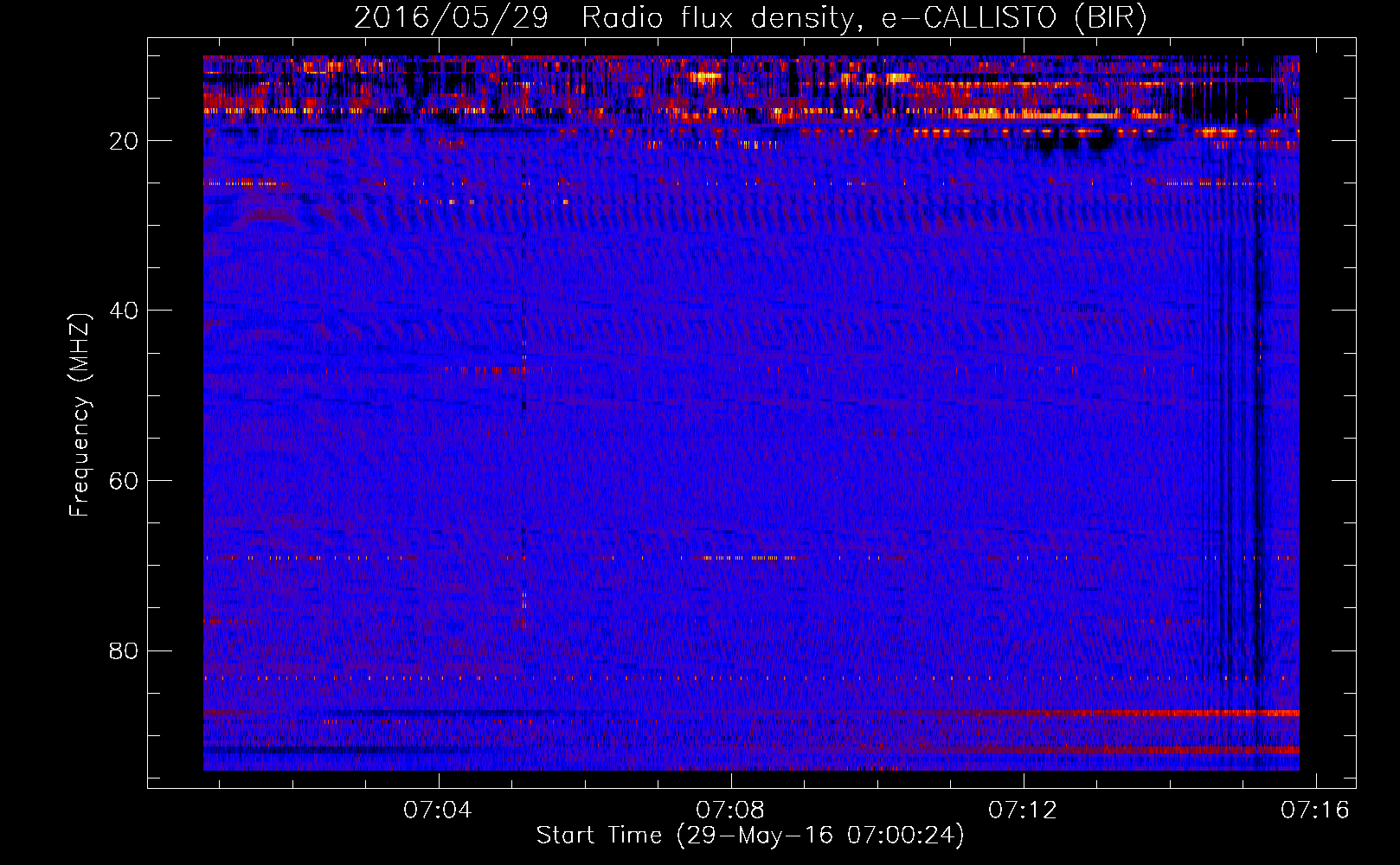Click the plot title "2016/05/29 Radio flux density, e-CALLISTO (BIR)"
The height and width of the screenshot is (865, 1400).
(x=750, y=18)
